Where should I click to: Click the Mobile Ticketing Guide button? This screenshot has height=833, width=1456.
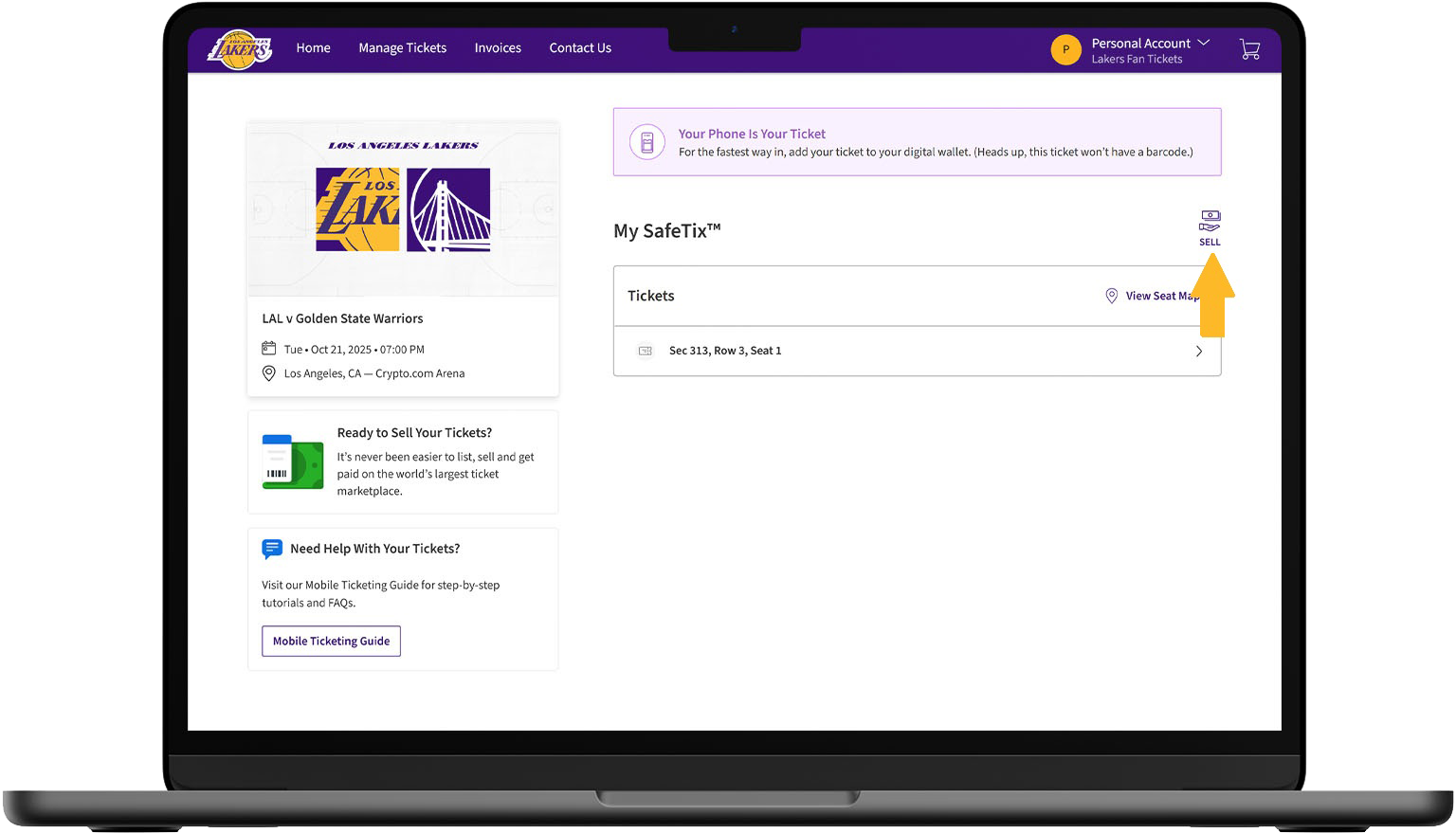(x=331, y=641)
